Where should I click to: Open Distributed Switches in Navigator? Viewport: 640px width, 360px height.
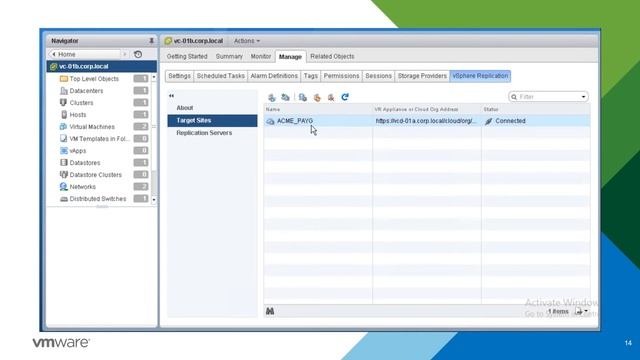98,199
